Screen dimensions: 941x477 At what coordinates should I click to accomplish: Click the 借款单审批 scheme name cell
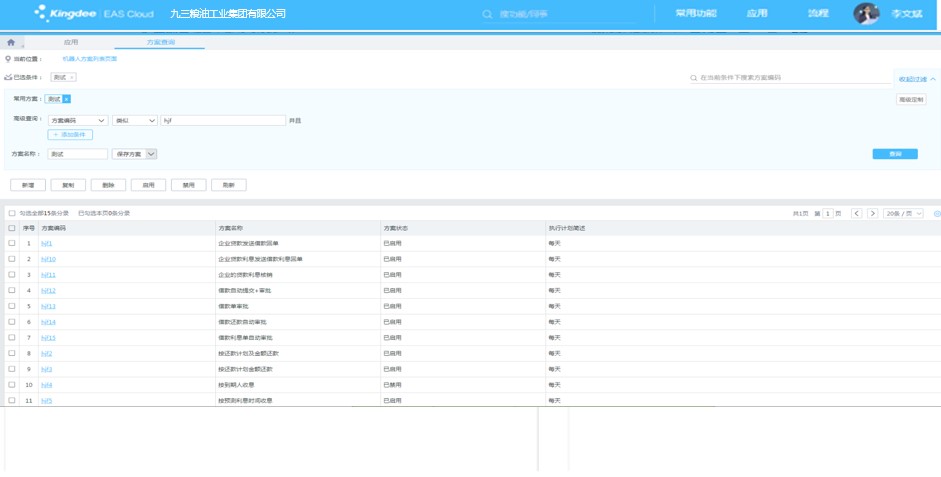tap(232, 306)
